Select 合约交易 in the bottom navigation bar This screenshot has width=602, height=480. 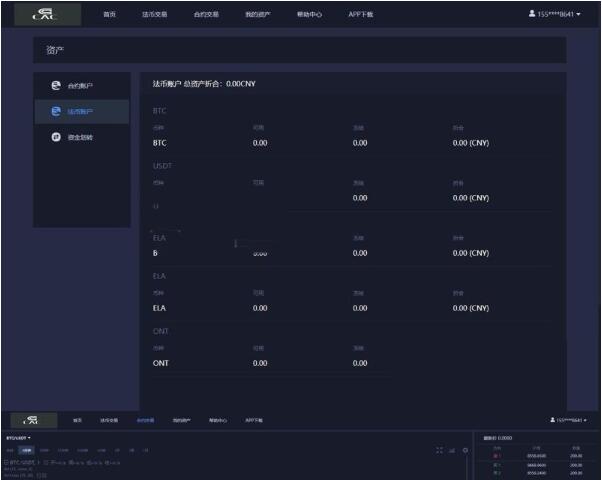click(x=146, y=420)
